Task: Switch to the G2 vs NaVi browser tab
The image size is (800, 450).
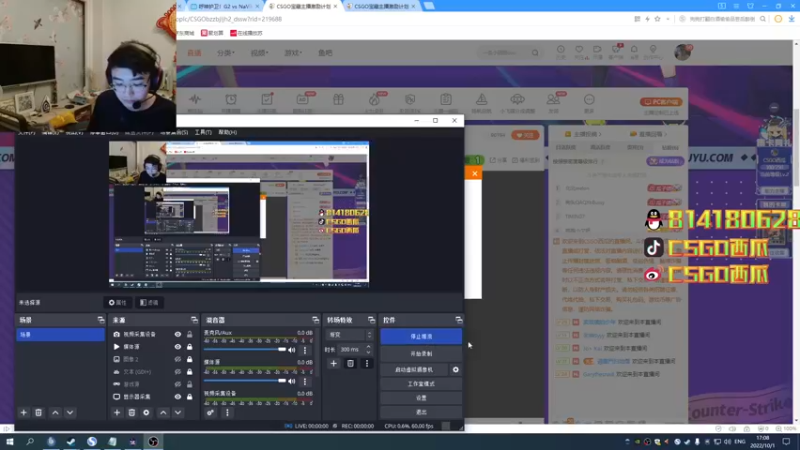Action: coord(222,6)
